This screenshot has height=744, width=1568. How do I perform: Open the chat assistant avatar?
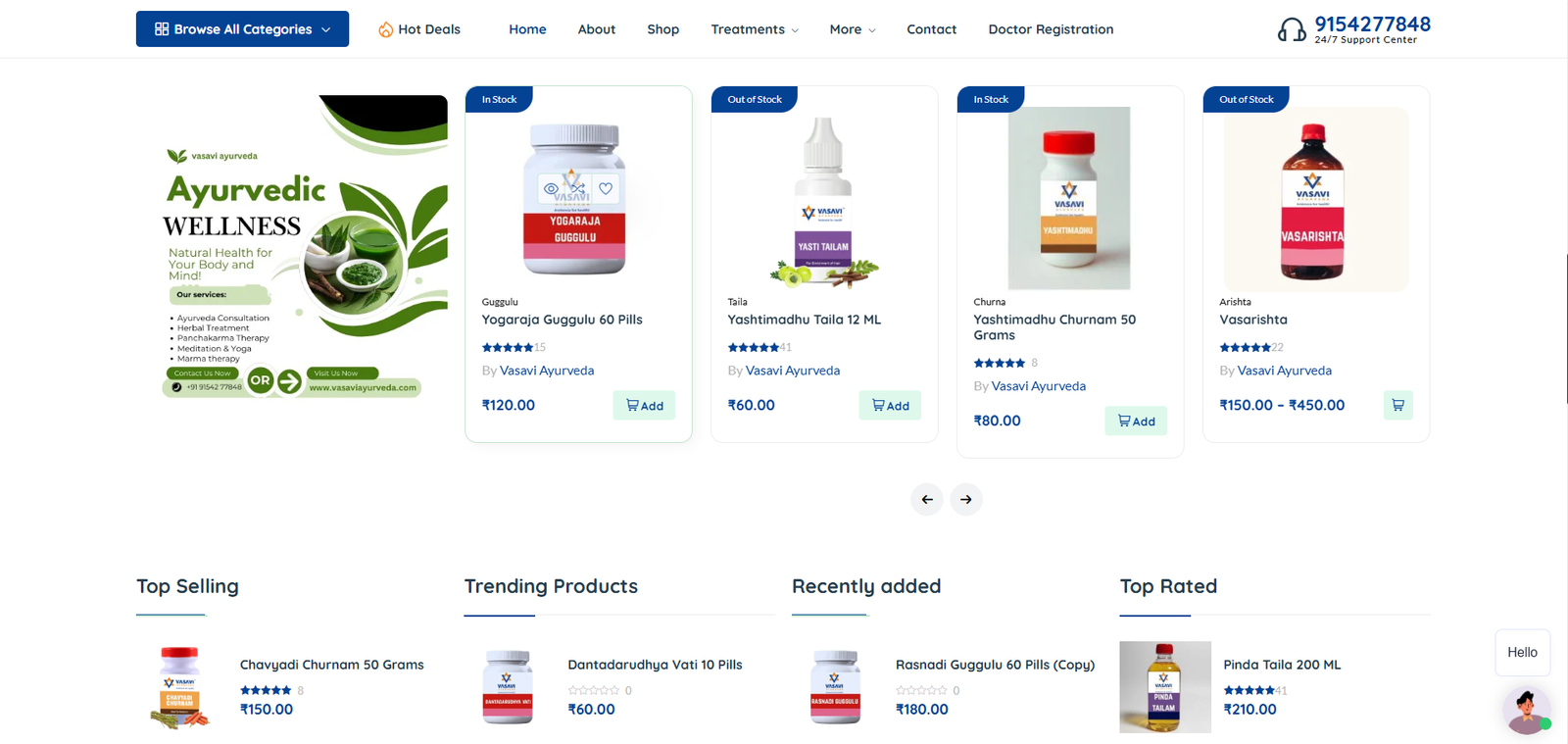1526,711
